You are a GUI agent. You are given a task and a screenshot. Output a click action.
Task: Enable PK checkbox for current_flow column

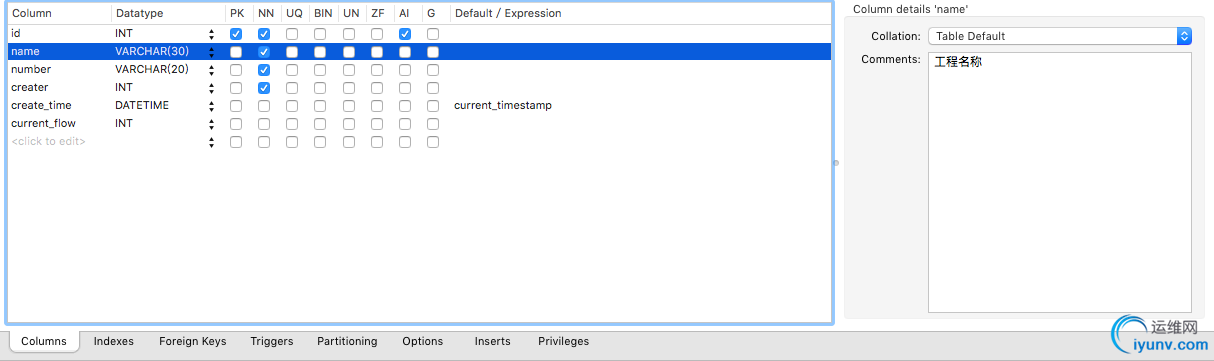(x=236, y=124)
